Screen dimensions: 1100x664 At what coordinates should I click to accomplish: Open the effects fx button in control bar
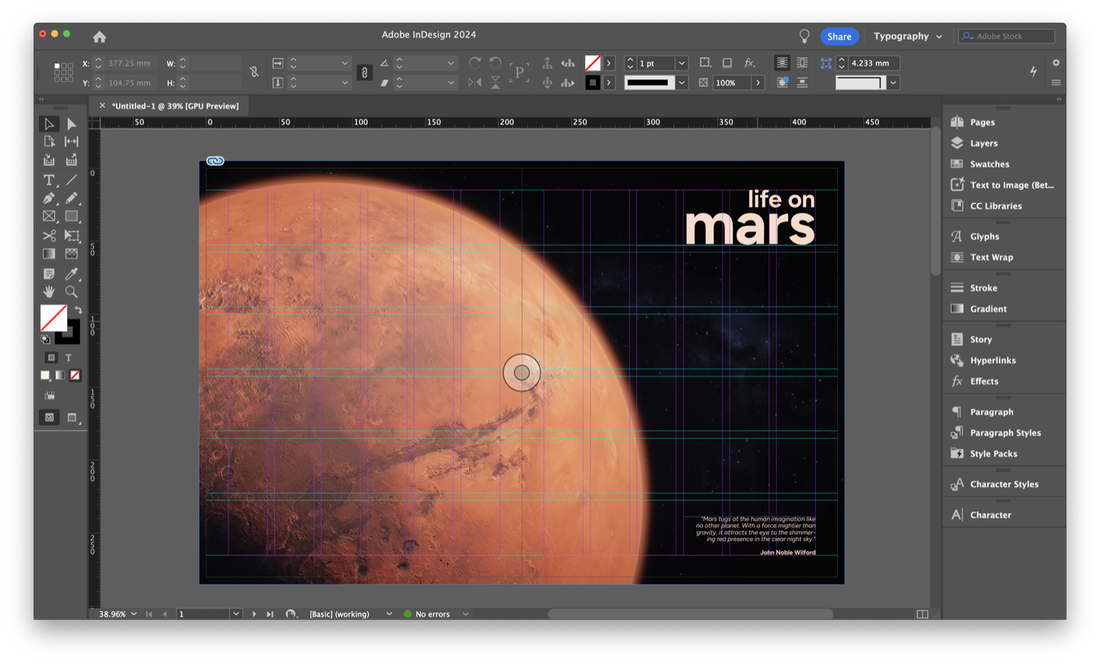click(750, 63)
